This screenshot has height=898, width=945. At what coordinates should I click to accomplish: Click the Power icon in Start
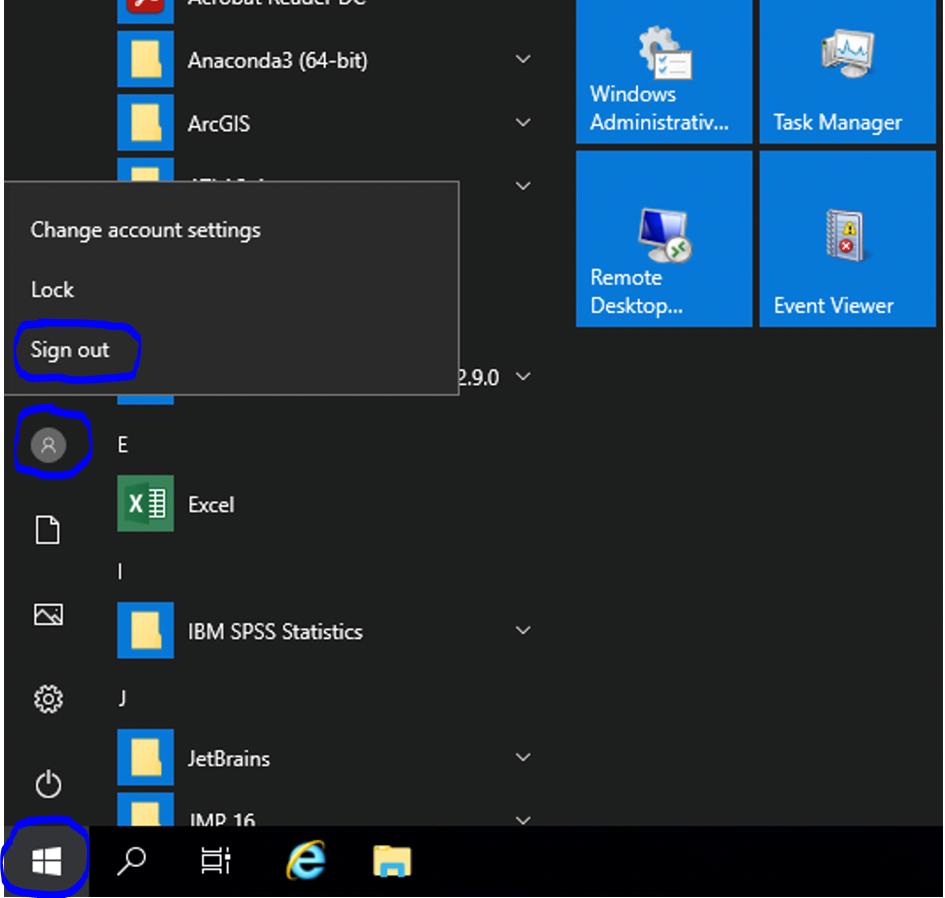pos(48,784)
